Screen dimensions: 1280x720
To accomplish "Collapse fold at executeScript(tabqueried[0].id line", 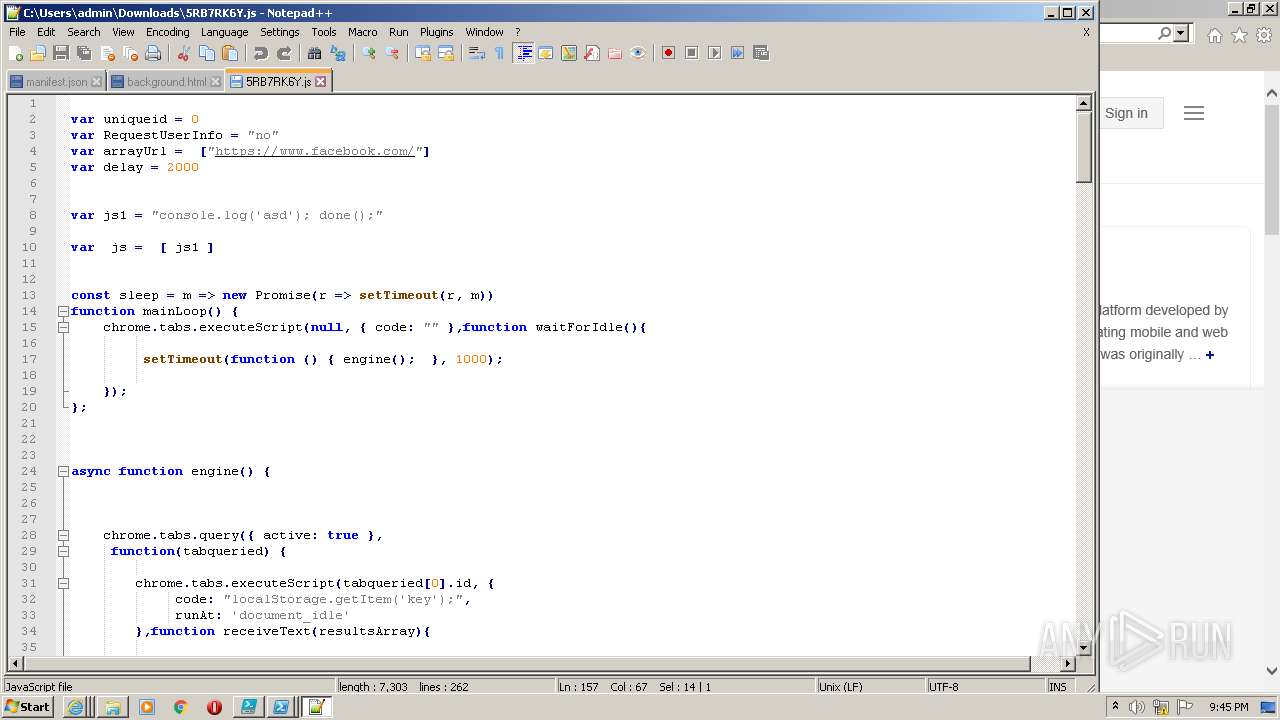I will pyautogui.click(x=63, y=583).
